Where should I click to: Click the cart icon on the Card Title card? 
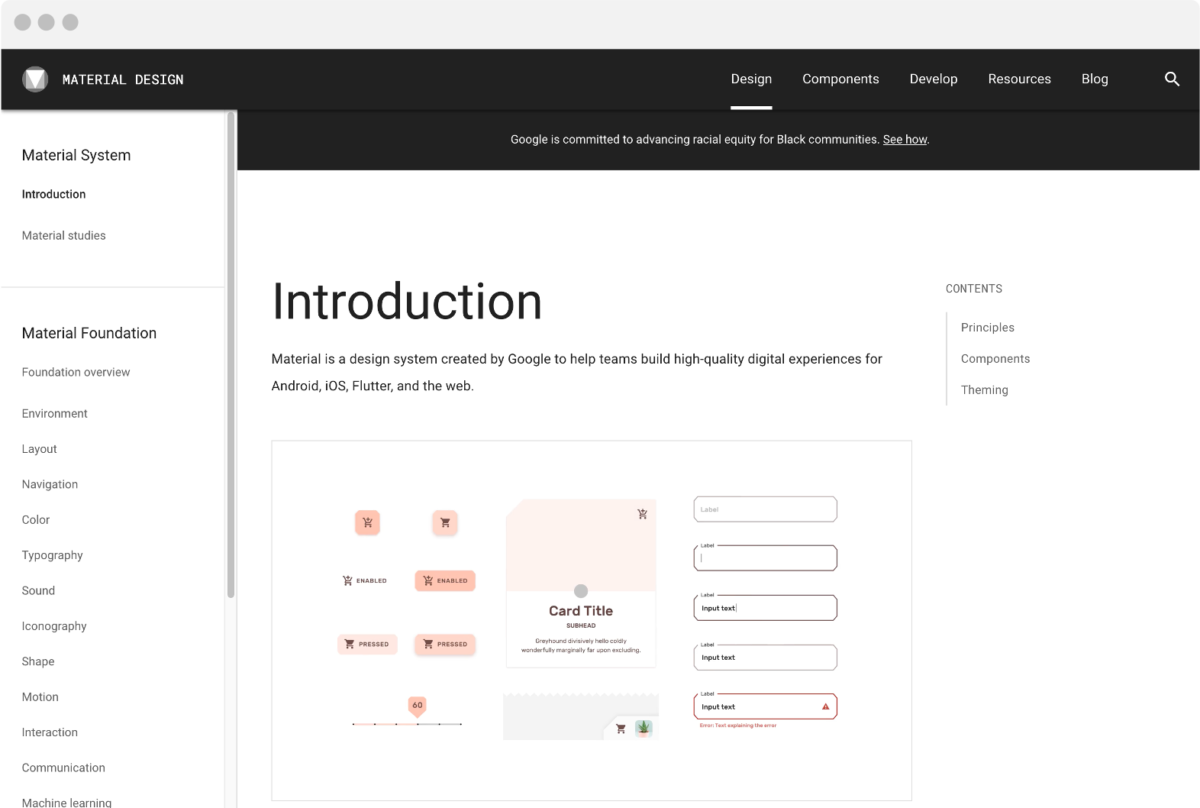(x=641, y=513)
